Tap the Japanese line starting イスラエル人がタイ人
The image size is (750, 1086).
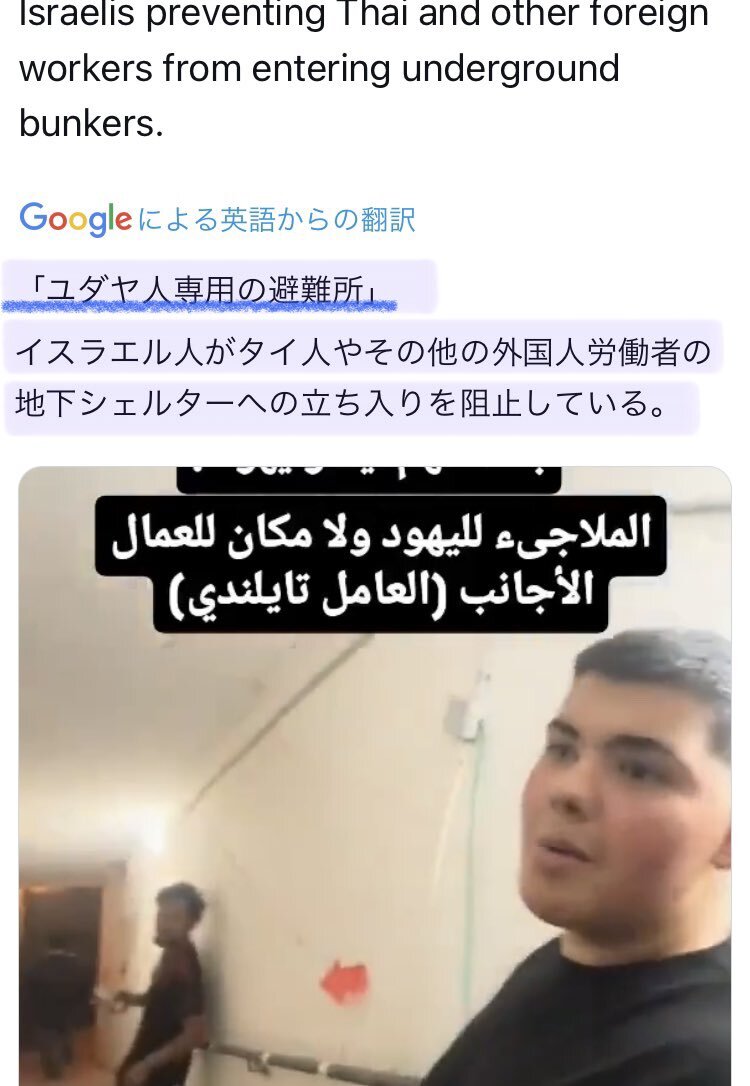coord(363,352)
